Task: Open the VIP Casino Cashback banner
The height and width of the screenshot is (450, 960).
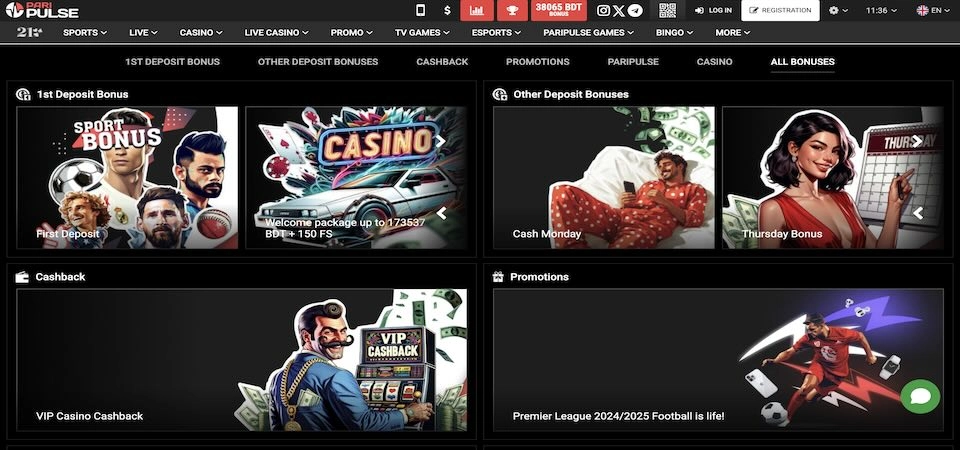Action: click(x=242, y=360)
